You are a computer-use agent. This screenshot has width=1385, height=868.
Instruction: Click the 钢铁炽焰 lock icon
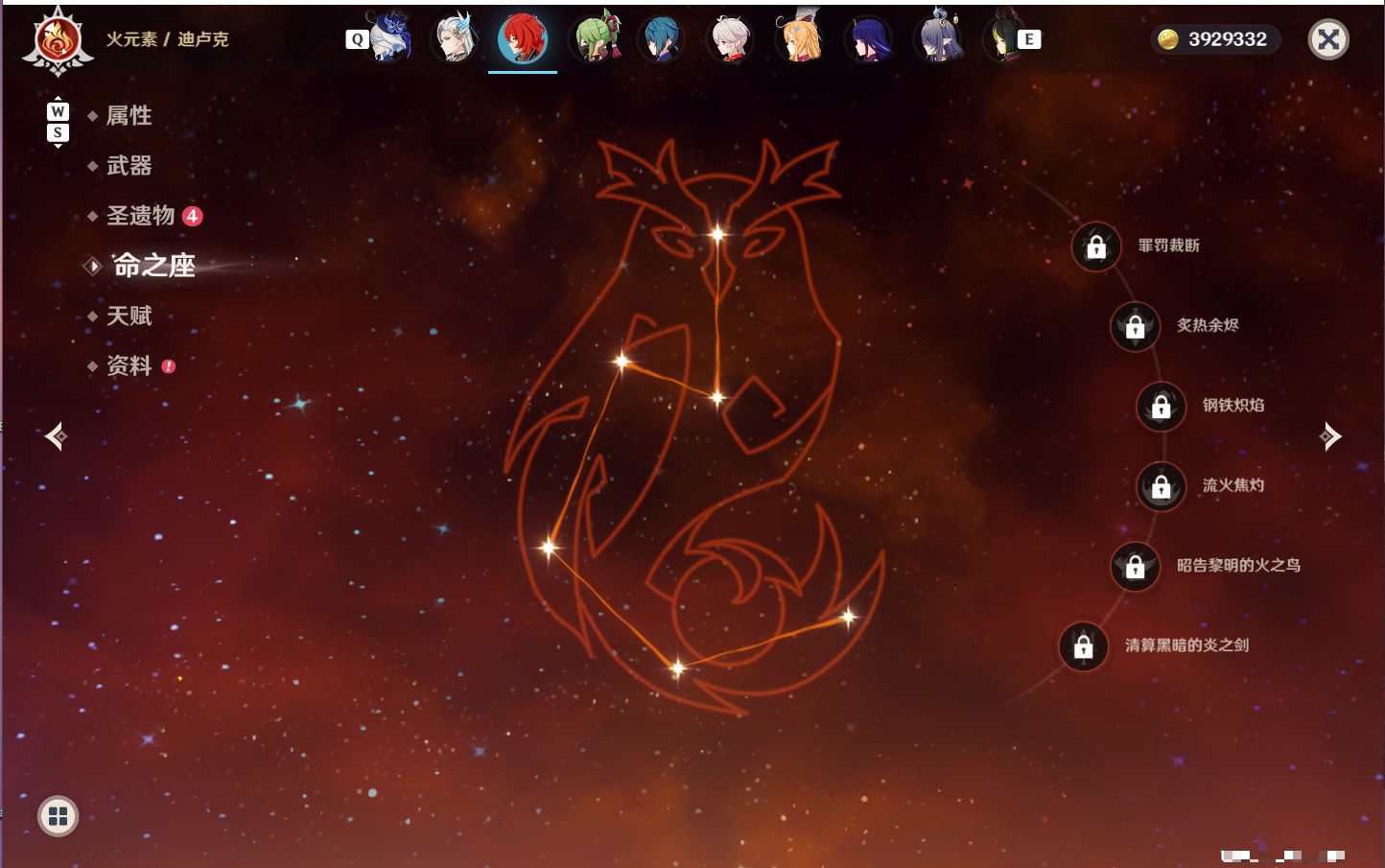[x=1162, y=407]
